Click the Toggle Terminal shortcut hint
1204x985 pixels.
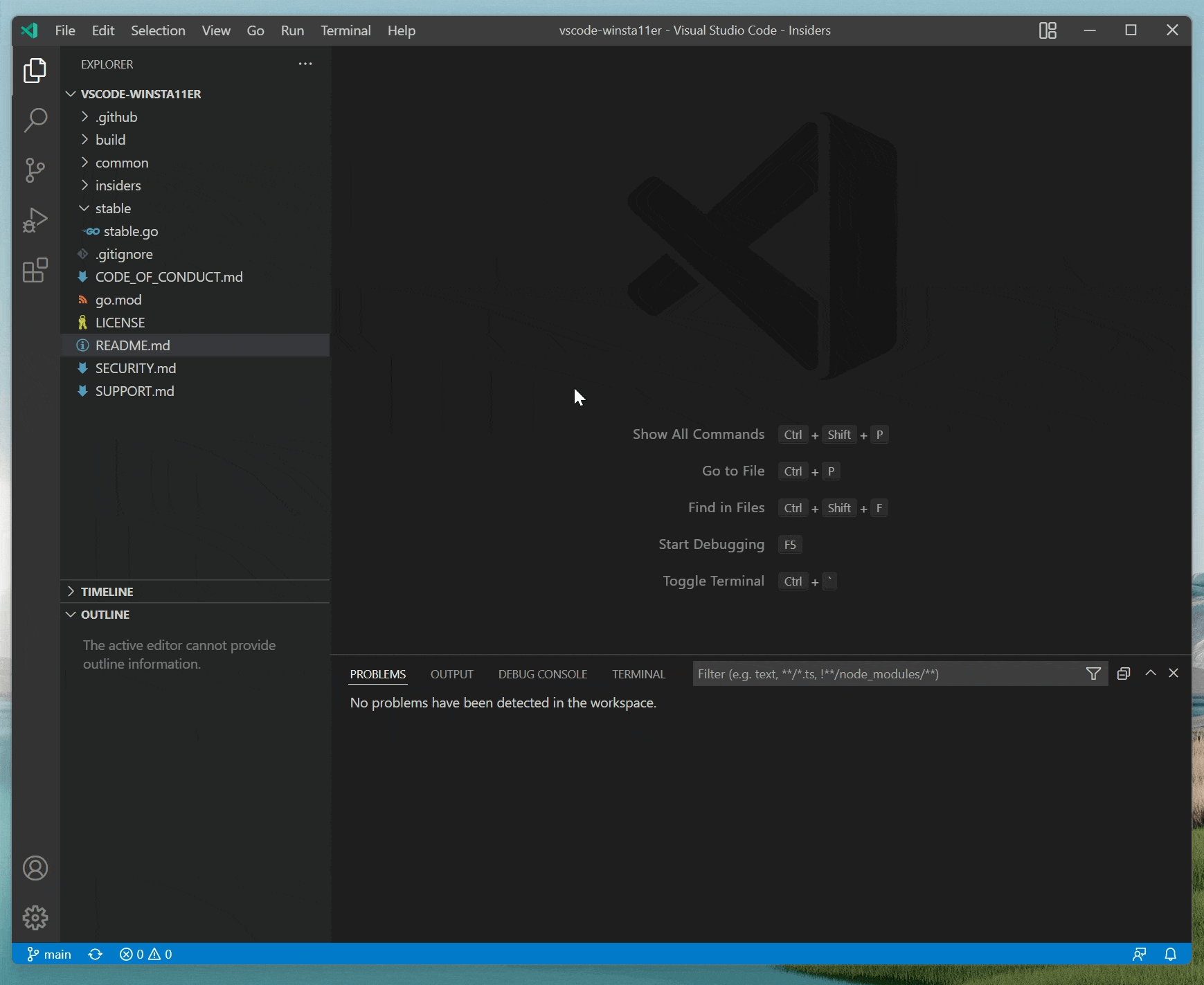(749, 581)
